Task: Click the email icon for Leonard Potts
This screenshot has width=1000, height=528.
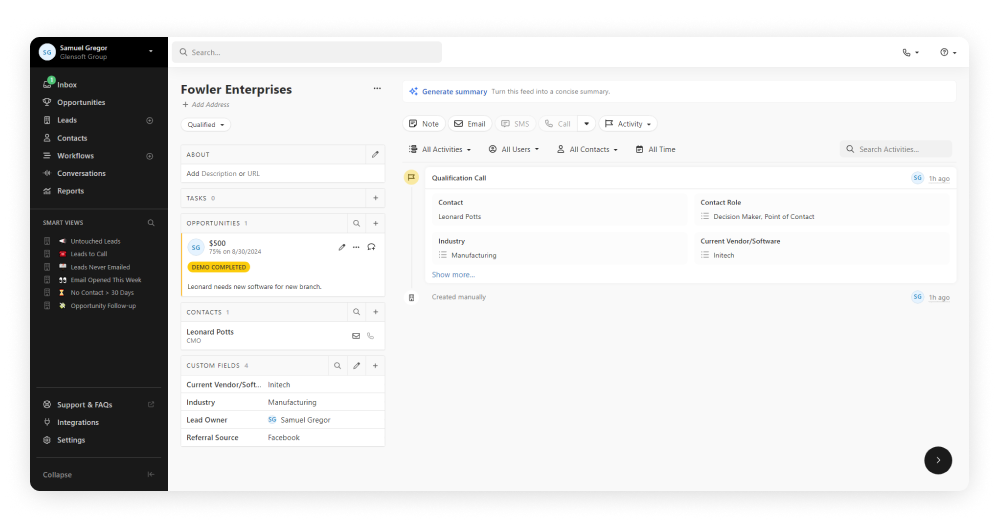Action: (x=355, y=336)
